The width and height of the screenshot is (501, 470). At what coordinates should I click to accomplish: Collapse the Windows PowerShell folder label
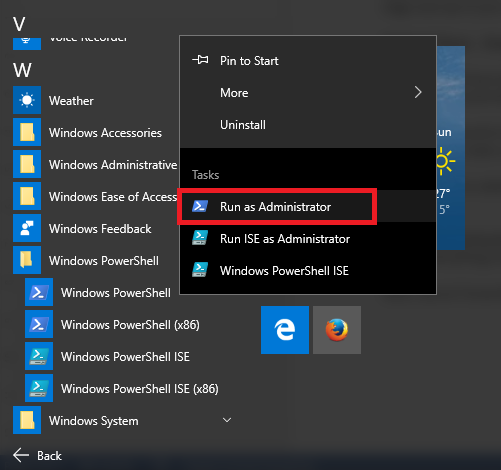[104, 261]
